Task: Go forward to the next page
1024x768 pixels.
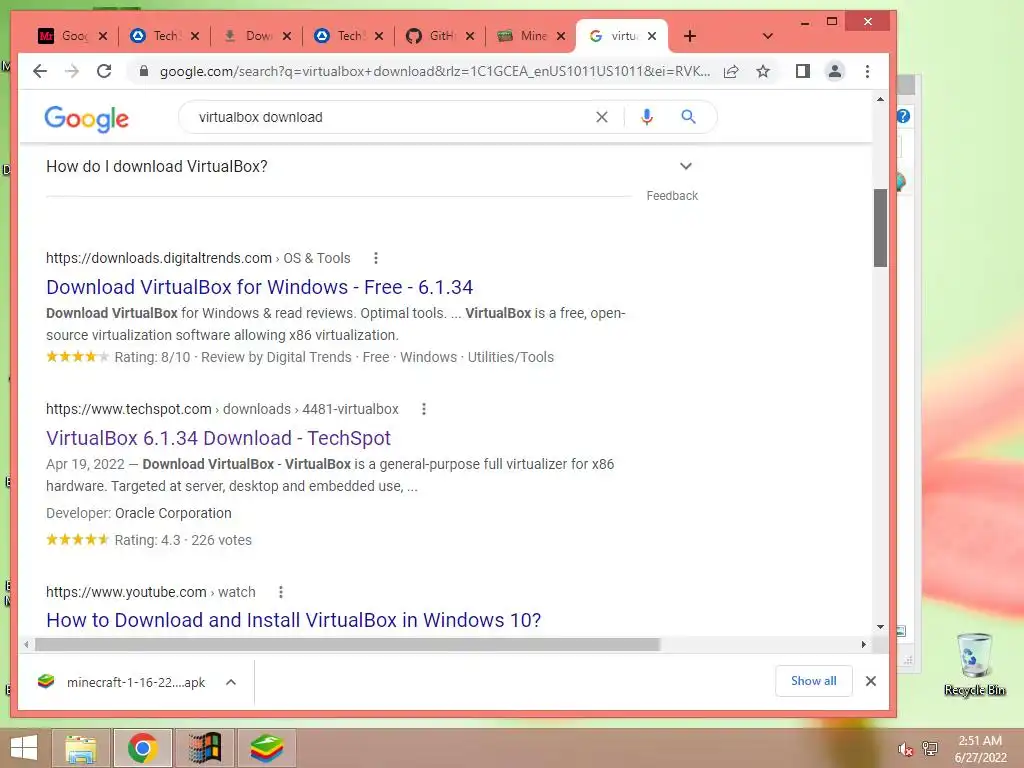Action: coord(72,71)
